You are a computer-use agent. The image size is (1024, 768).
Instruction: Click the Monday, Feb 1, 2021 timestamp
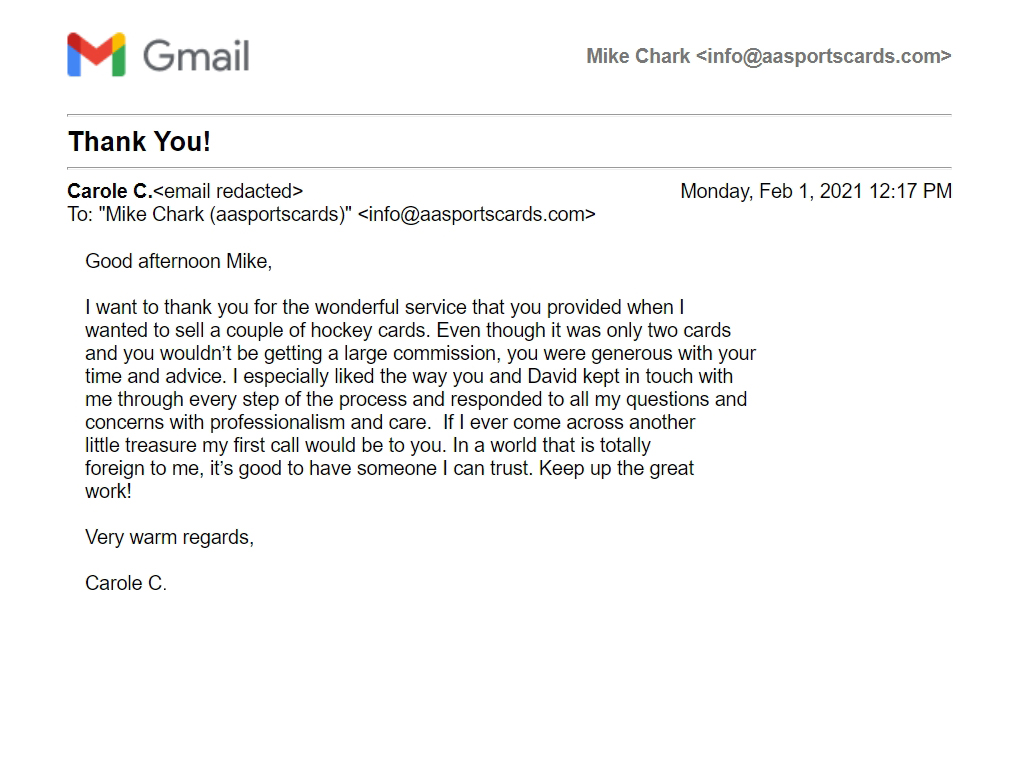click(x=816, y=191)
